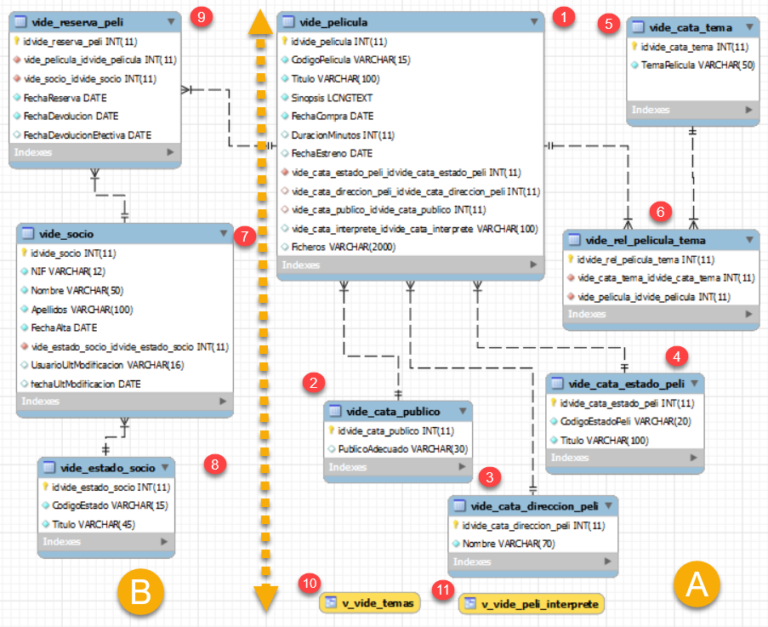This screenshot has height=627, width=768.
Task: Click the vide_cata_tema table icon
Action: [638, 27]
